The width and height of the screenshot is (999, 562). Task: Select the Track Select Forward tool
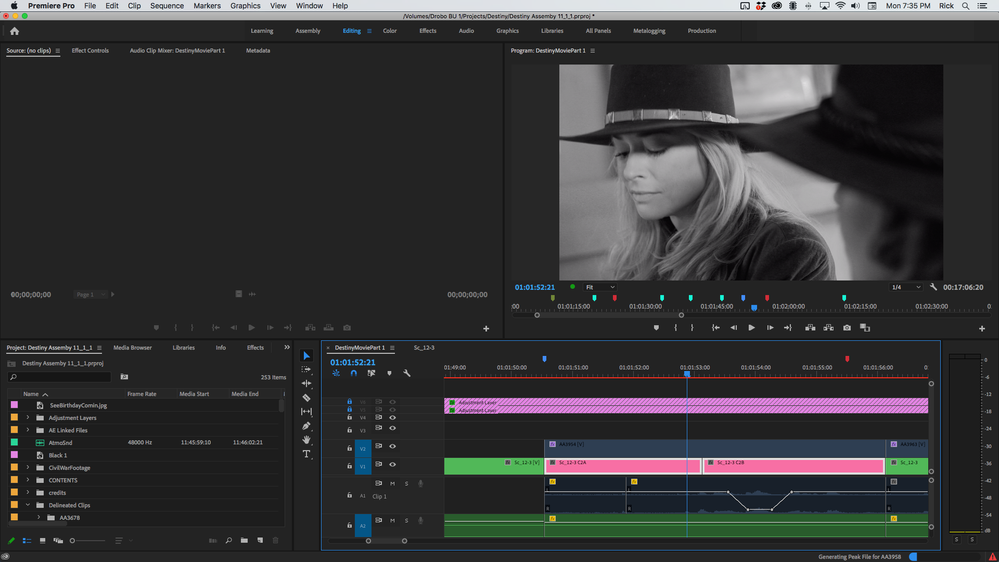(307, 370)
